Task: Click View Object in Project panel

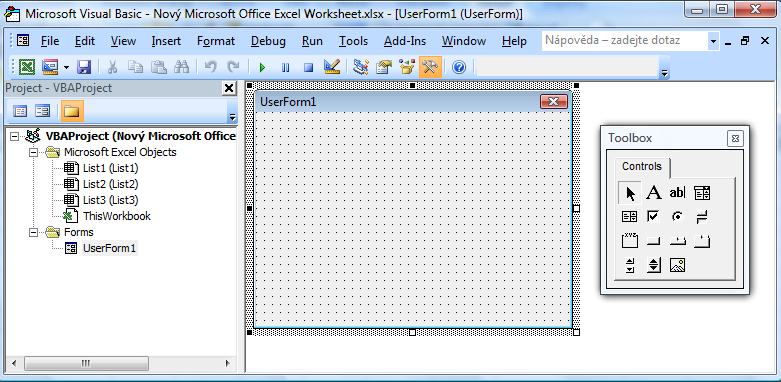Action: (42, 111)
